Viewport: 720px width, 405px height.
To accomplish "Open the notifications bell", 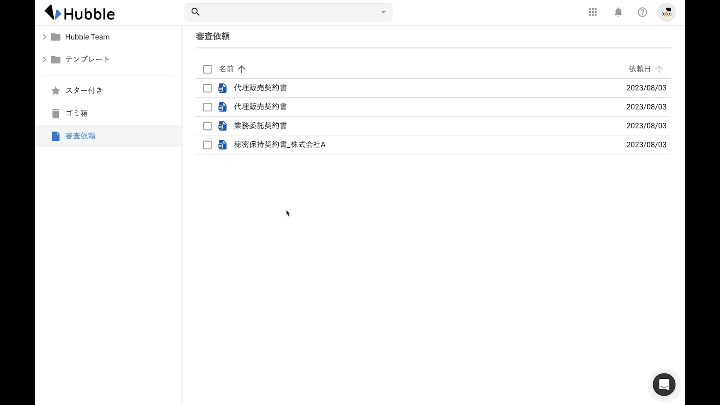I will [618, 12].
